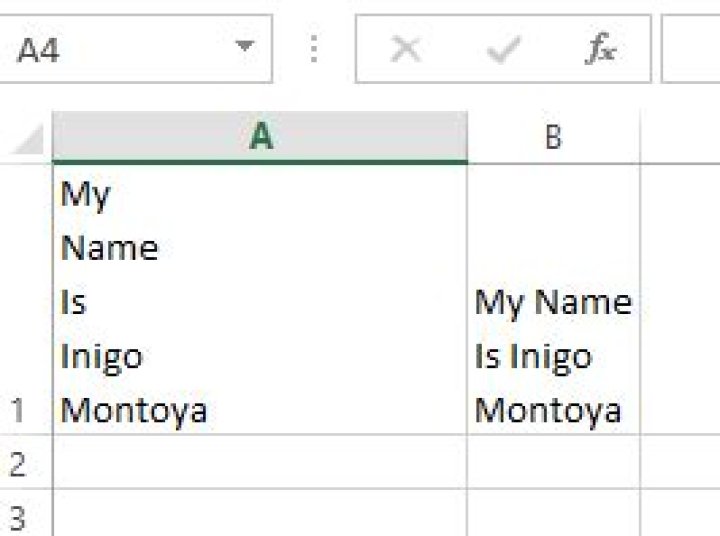Viewport: 720px width, 536px height.
Task: Click empty cell B2
Action: pos(553,462)
